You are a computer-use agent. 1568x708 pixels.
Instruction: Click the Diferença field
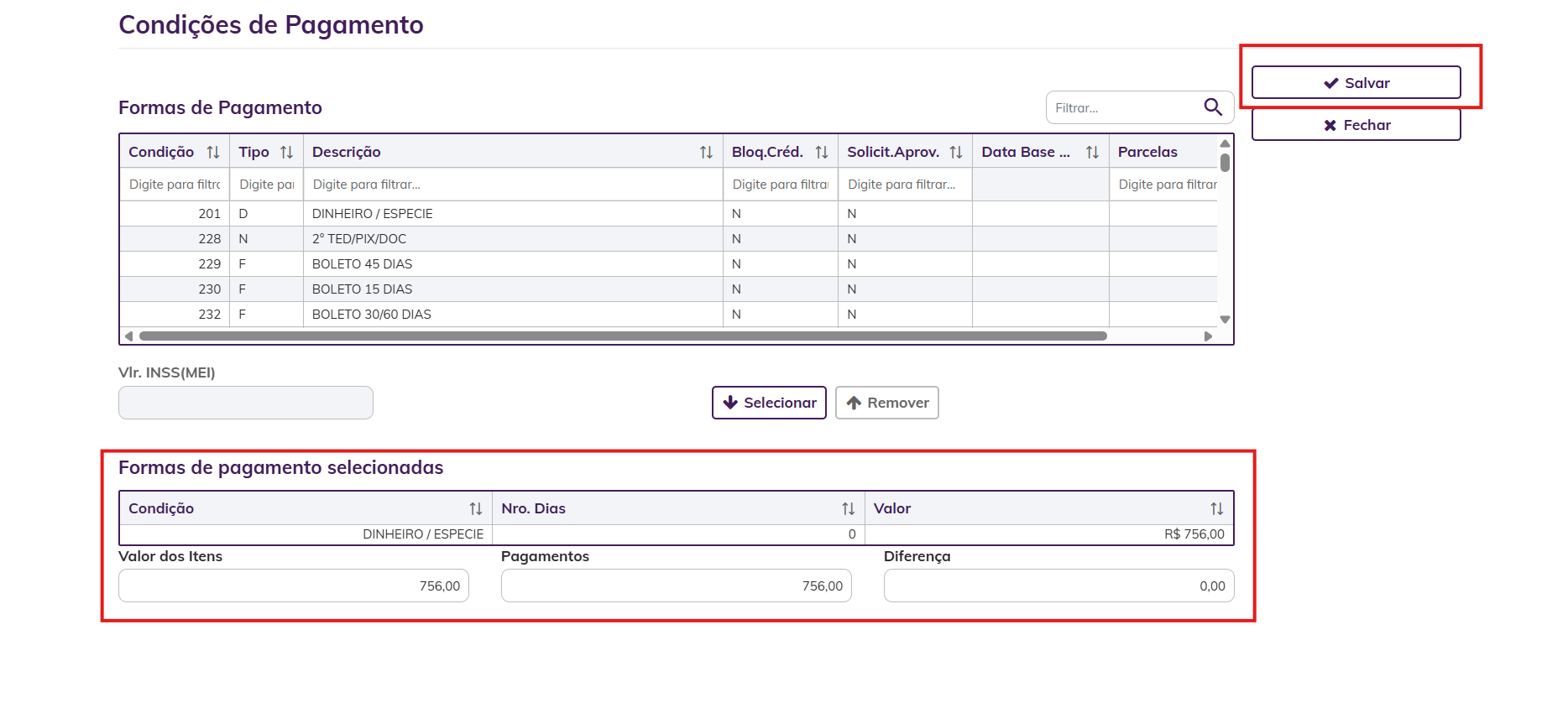pyautogui.click(x=1059, y=586)
